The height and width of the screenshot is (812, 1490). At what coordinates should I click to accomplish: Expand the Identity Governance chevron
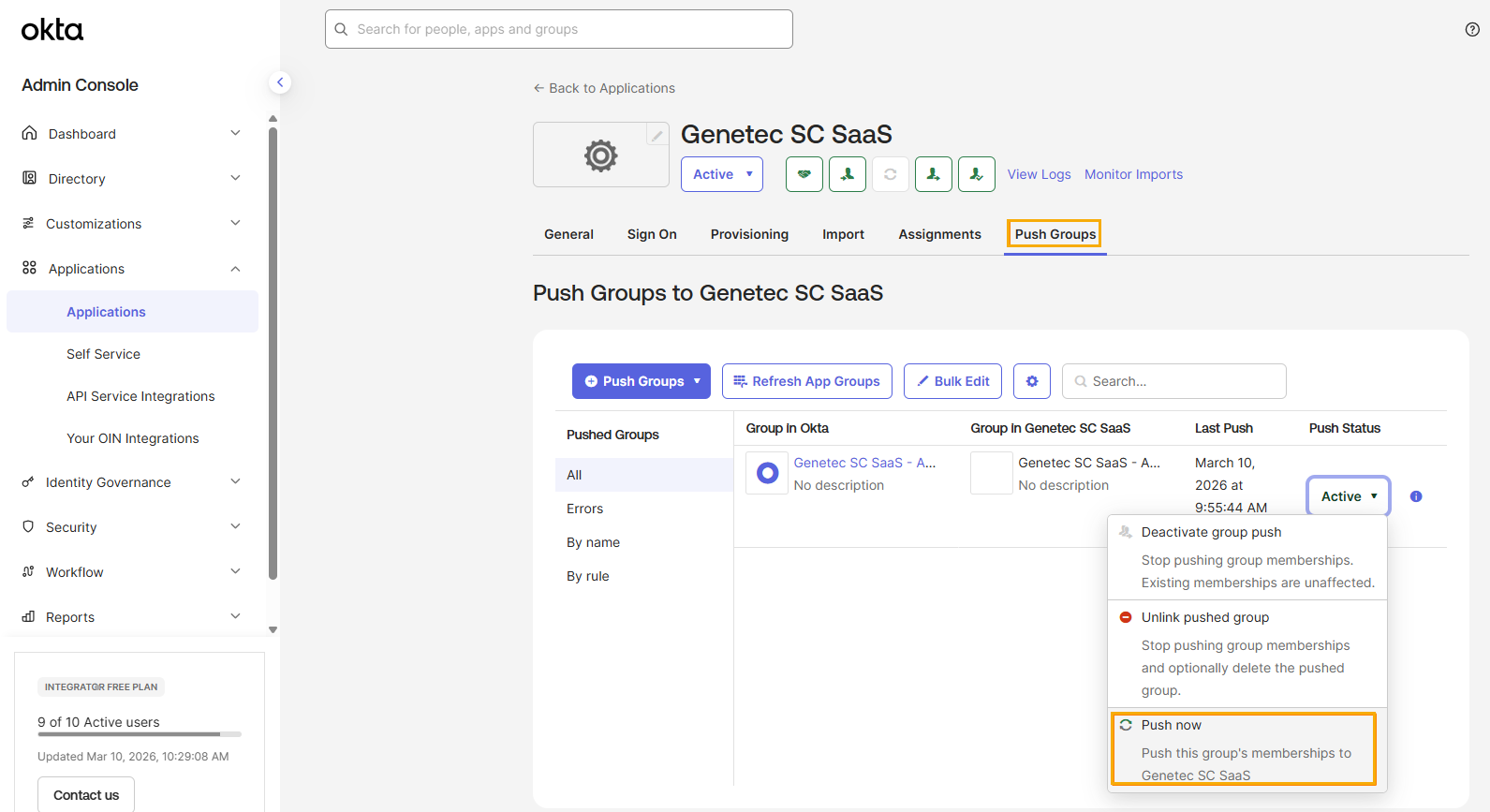point(235,481)
